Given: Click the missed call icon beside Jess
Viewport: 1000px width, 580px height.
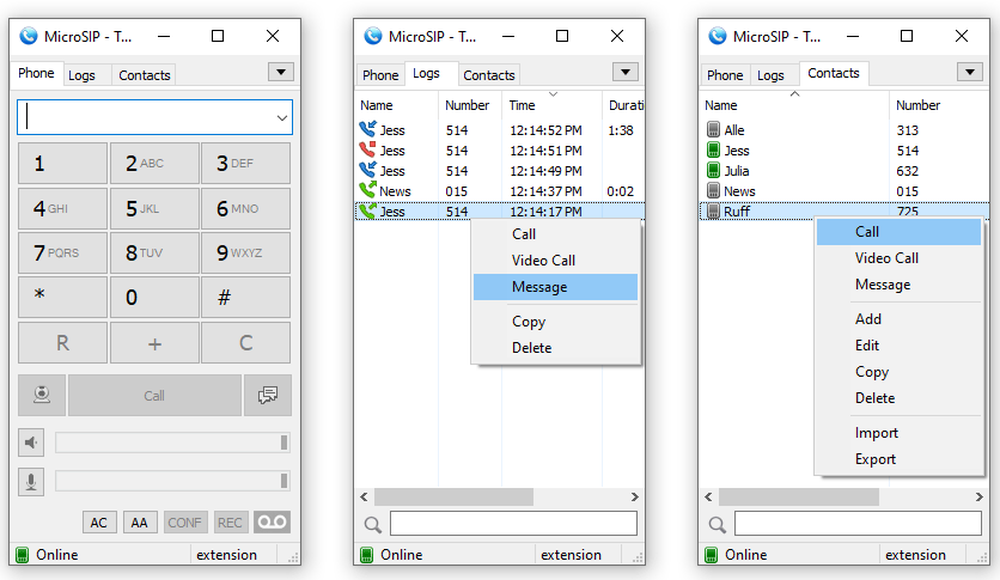Looking at the screenshot, I should (x=367, y=150).
